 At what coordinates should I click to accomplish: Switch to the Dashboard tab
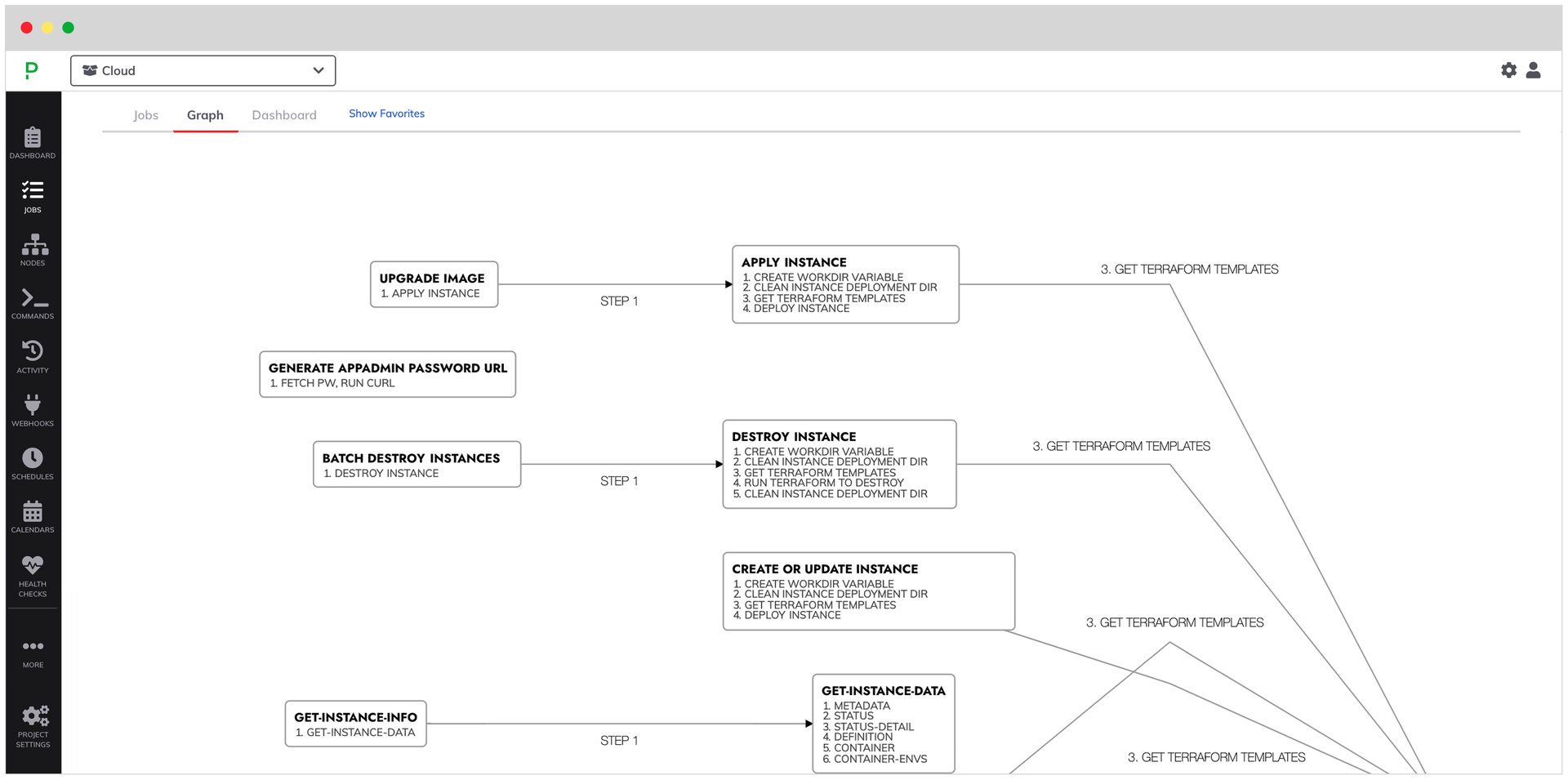click(284, 115)
